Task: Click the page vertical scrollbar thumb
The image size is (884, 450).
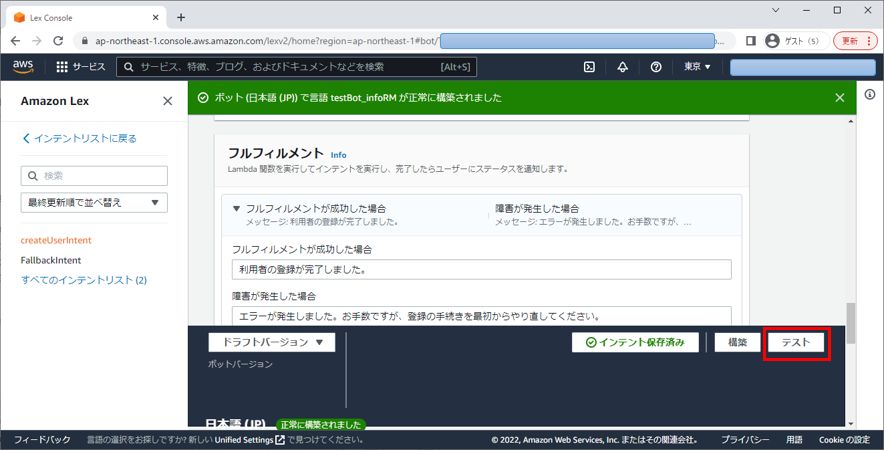Action: [x=851, y=323]
